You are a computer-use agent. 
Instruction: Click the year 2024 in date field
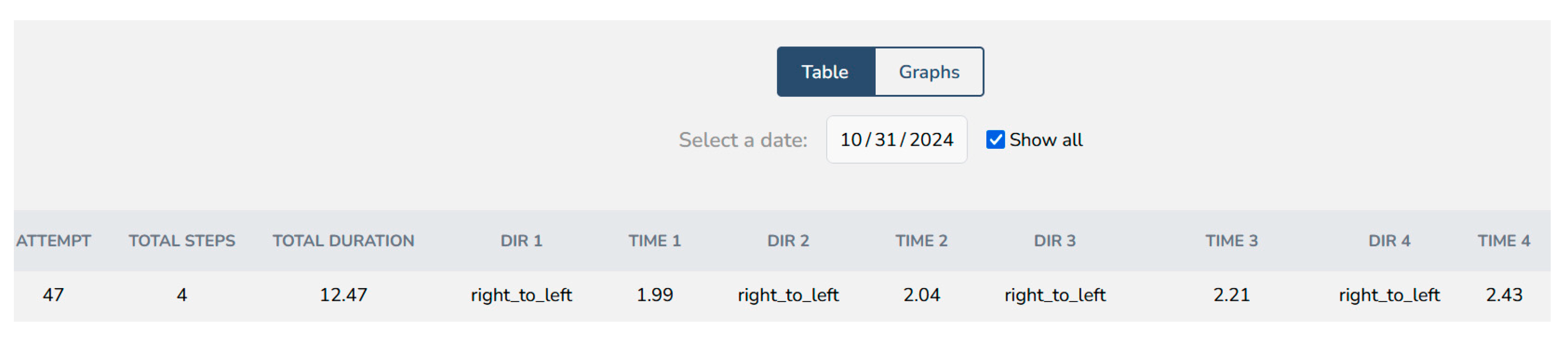click(x=931, y=140)
